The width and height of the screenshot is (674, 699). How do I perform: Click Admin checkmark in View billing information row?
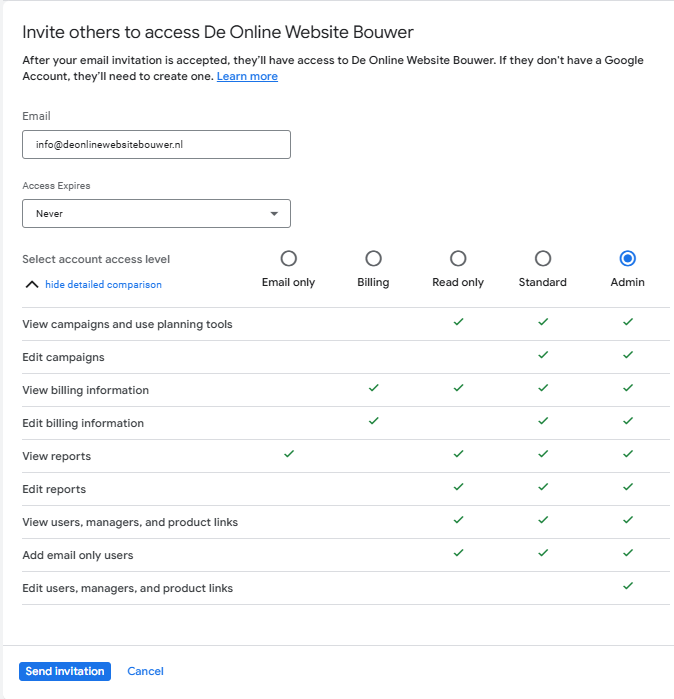(628, 388)
